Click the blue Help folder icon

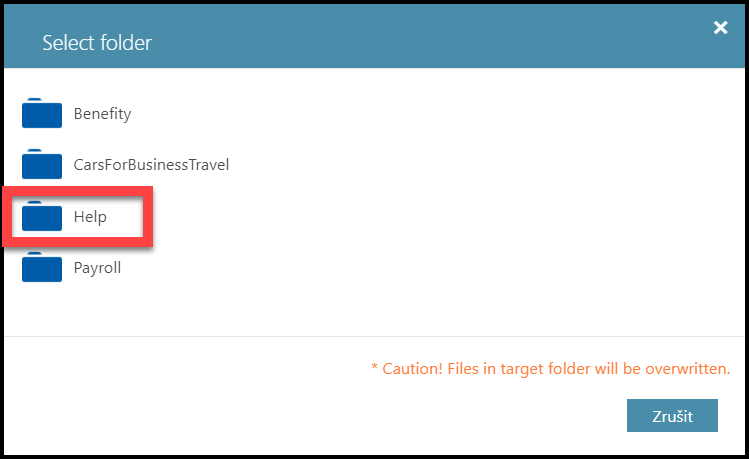tap(42, 217)
